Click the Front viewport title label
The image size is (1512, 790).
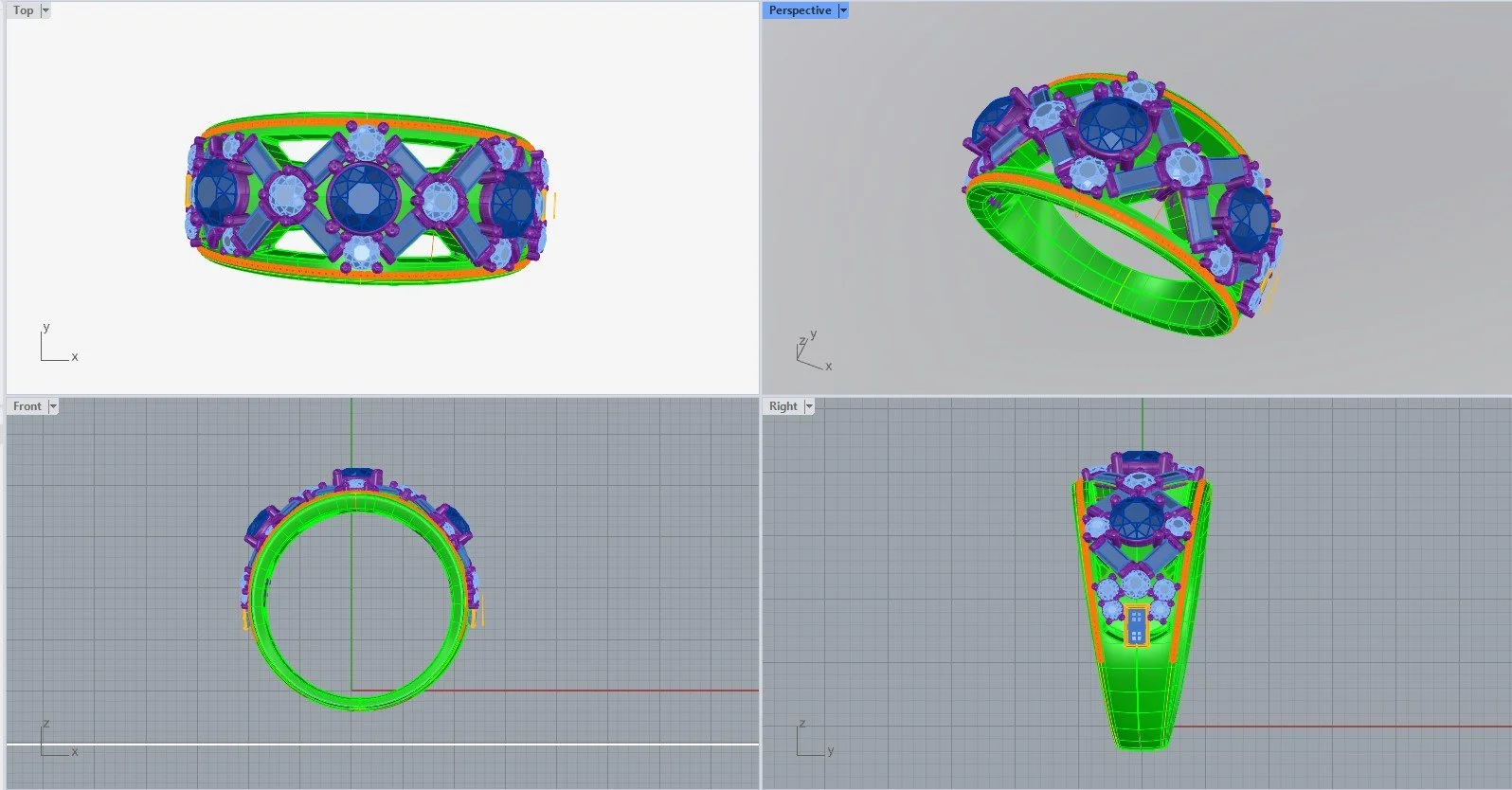[x=27, y=406]
